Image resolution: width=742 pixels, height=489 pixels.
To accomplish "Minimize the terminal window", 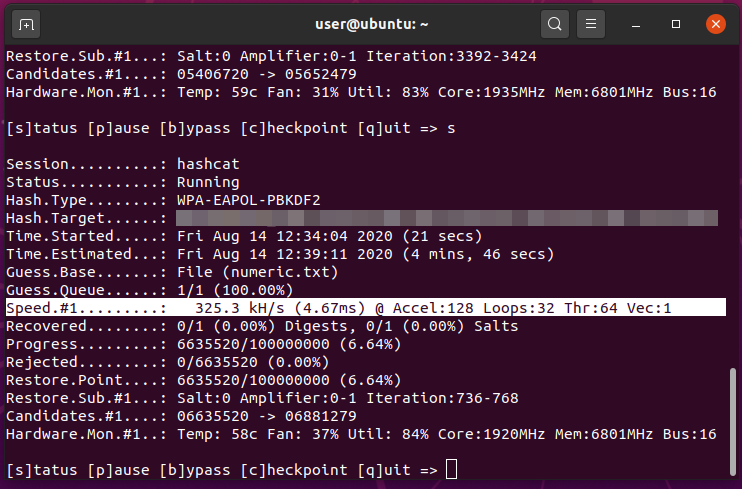I will [640, 23].
